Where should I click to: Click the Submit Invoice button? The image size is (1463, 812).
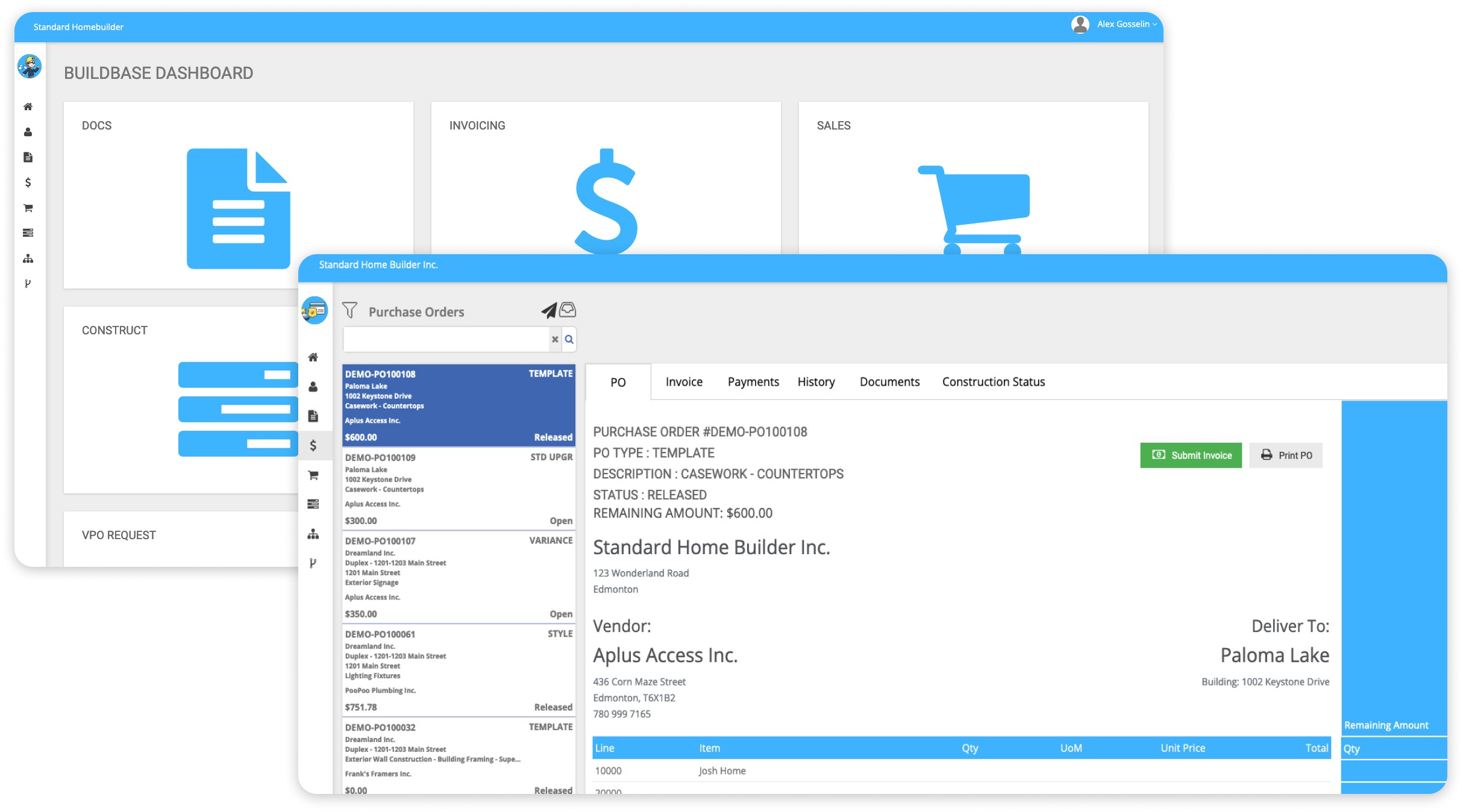1191,455
